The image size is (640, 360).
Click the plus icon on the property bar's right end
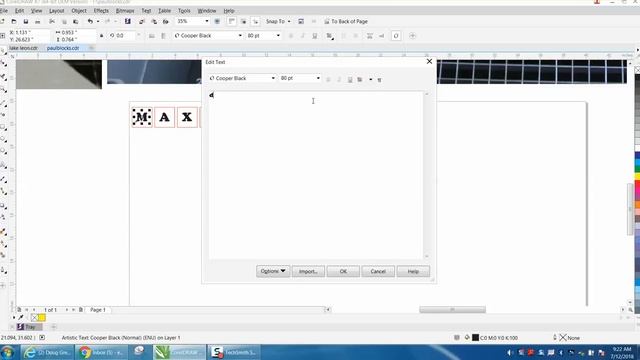[412, 36]
